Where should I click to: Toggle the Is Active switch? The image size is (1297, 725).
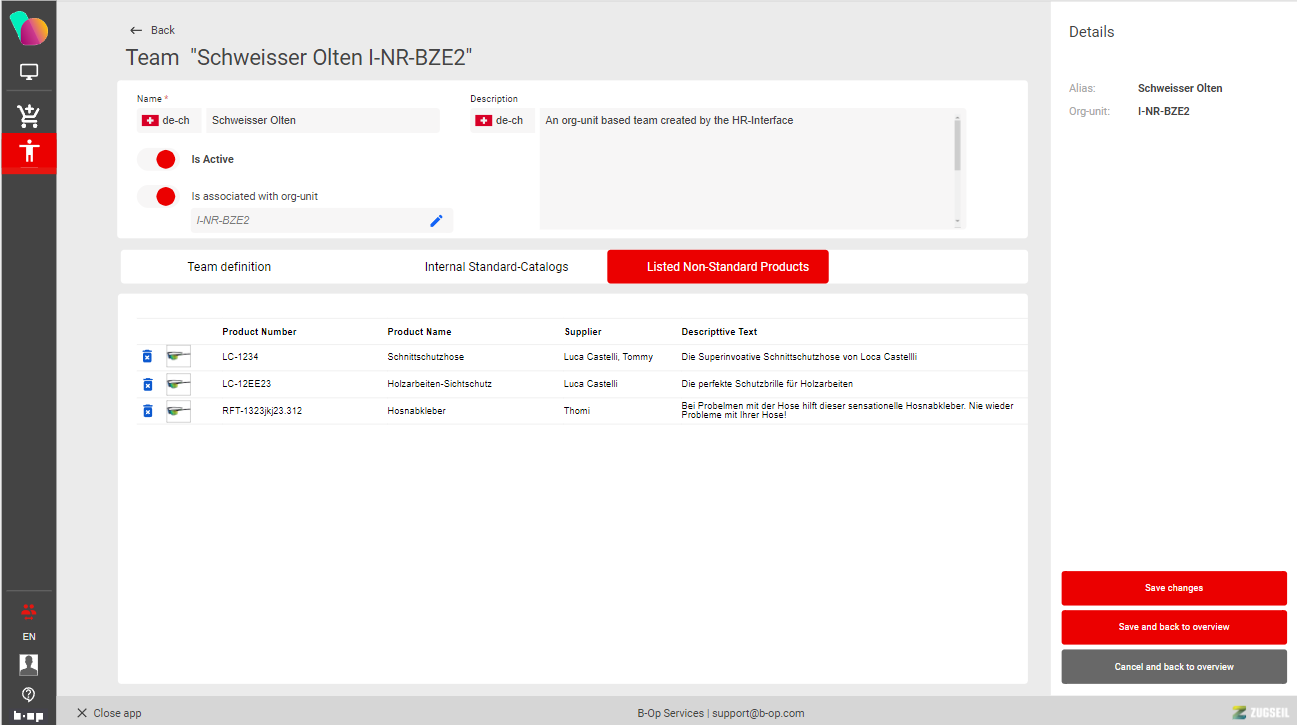[157, 160]
